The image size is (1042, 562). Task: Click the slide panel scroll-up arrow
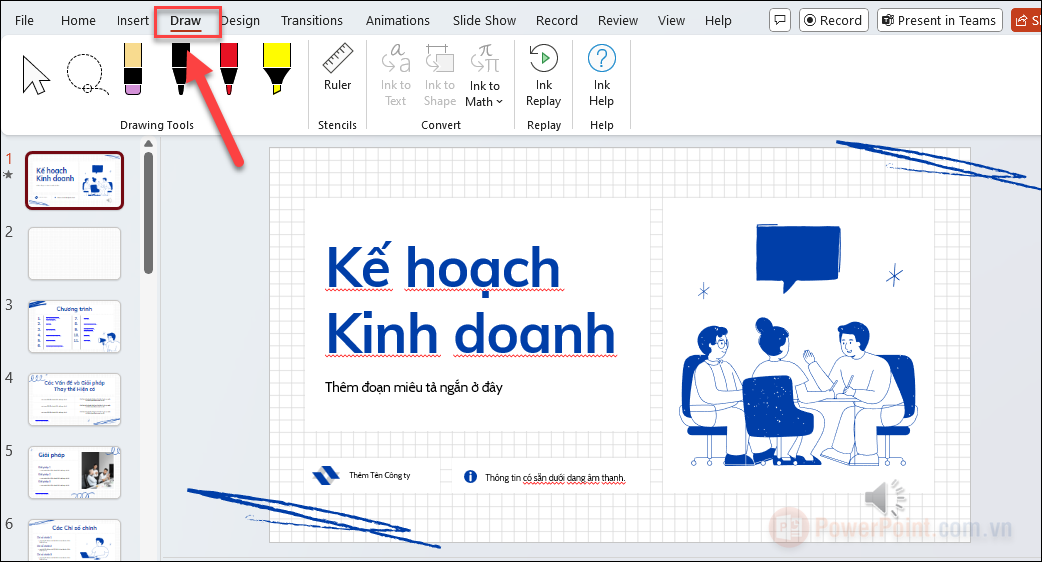click(x=148, y=143)
